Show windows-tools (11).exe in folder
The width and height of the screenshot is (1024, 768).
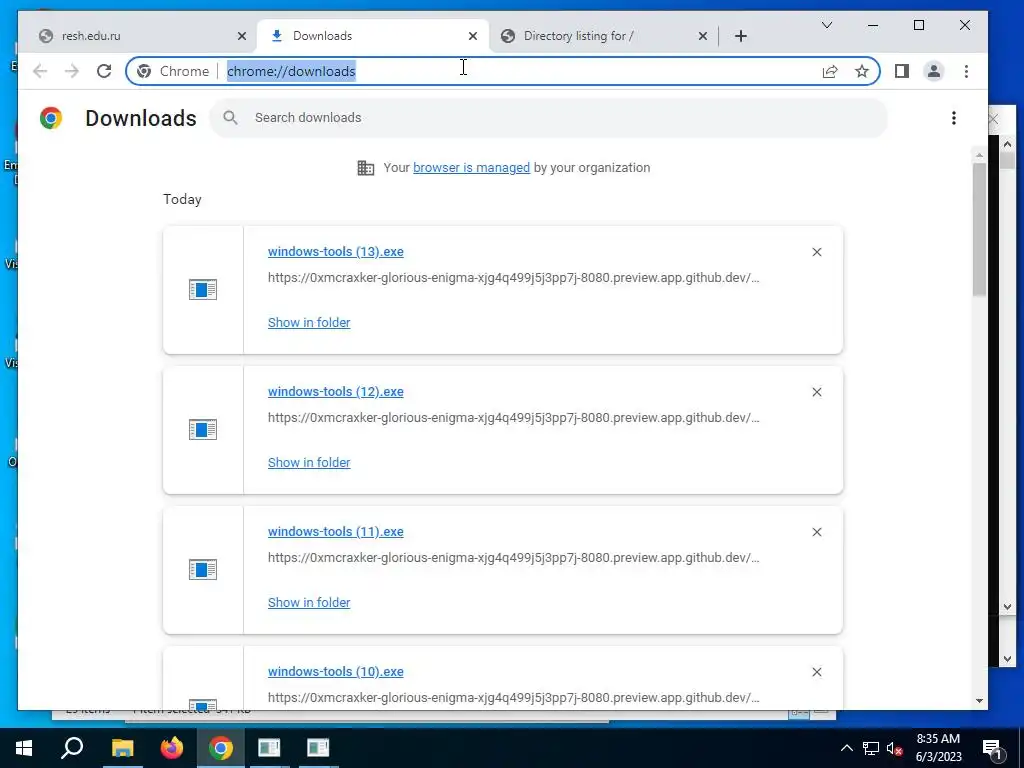309,602
